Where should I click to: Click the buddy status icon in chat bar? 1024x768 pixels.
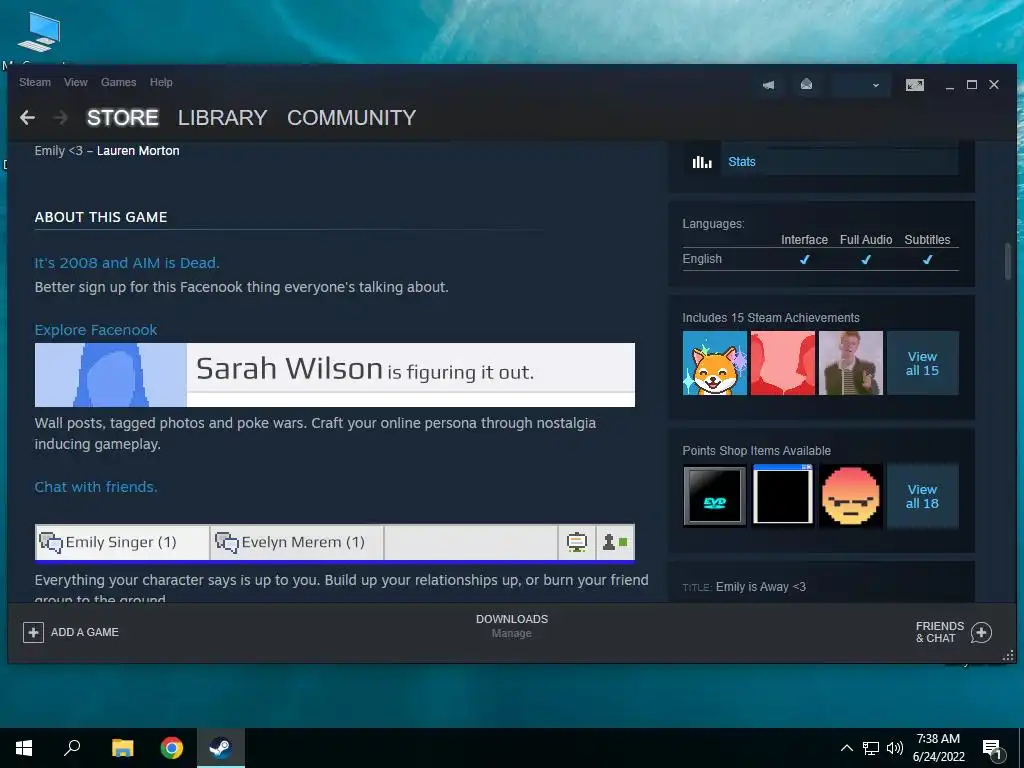615,542
